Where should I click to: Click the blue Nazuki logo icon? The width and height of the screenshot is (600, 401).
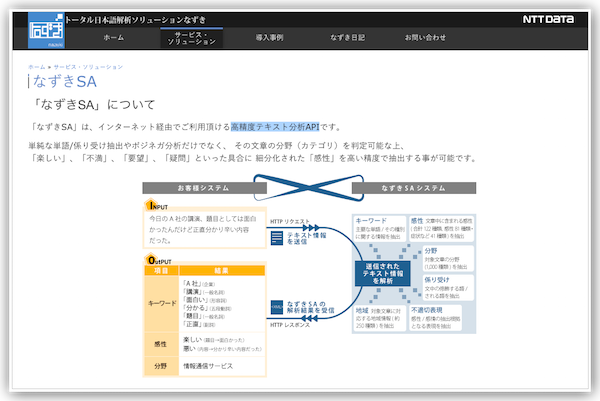click(x=46, y=30)
